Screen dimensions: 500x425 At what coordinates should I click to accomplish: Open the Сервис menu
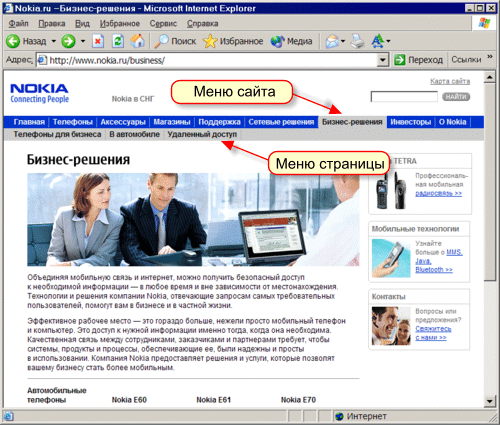[x=163, y=23]
